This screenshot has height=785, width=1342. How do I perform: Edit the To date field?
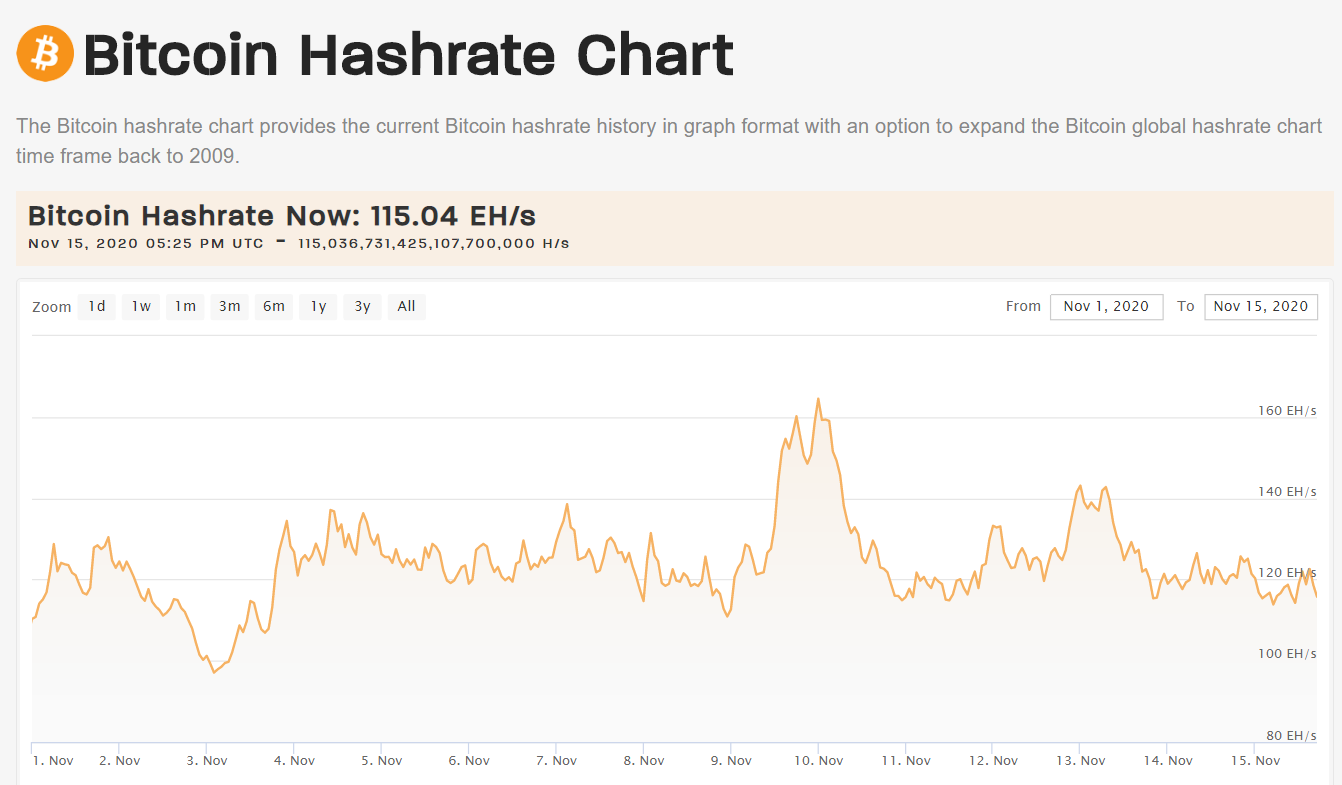coord(1260,307)
